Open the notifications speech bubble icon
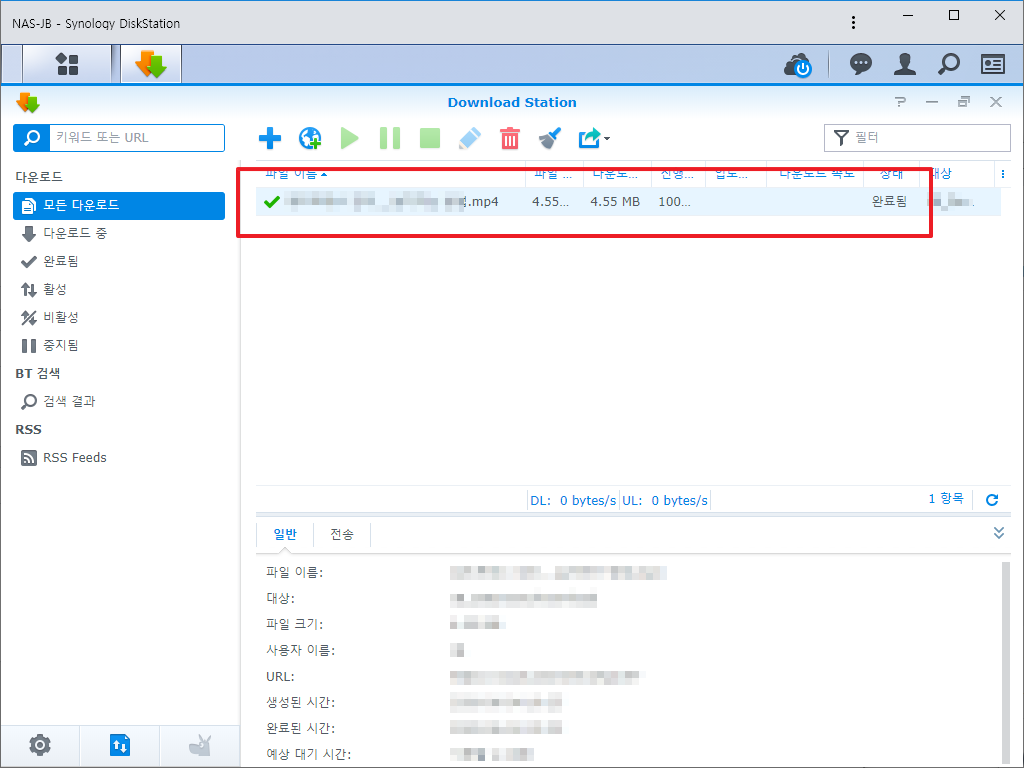1024x768 pixels. 861,64
